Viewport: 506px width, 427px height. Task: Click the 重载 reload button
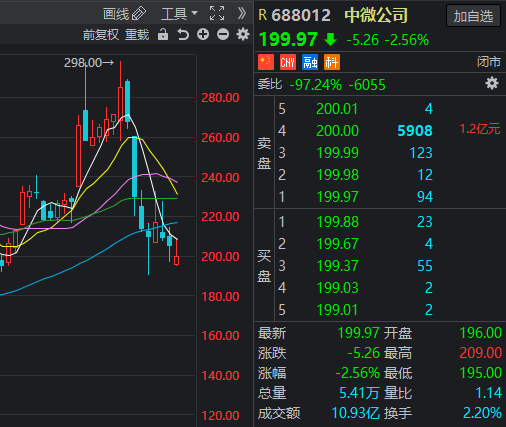137,35
